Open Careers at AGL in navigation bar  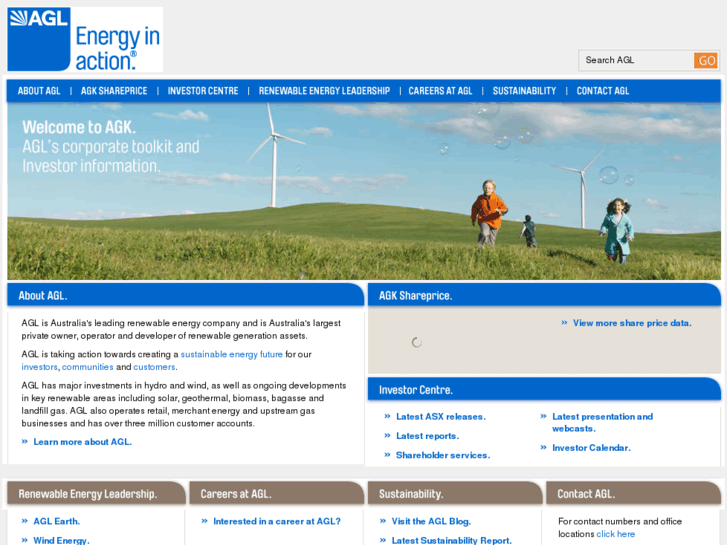pos(440,91)
